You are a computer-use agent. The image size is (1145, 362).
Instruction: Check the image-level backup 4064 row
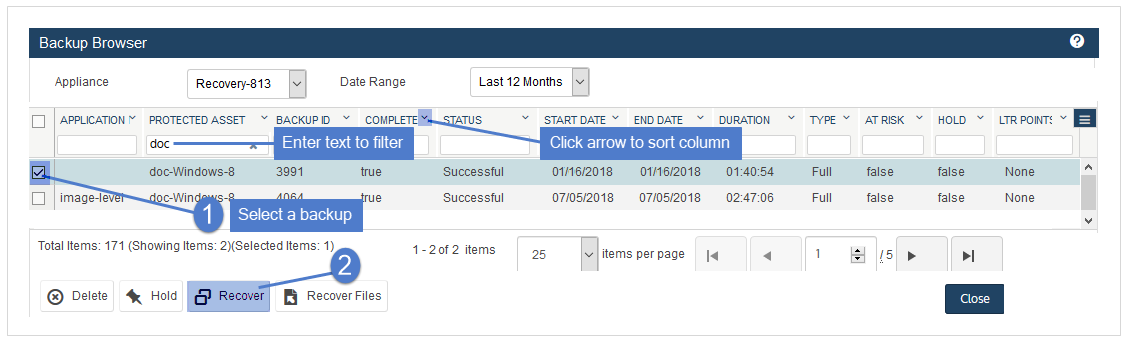(x=39, y=198)
